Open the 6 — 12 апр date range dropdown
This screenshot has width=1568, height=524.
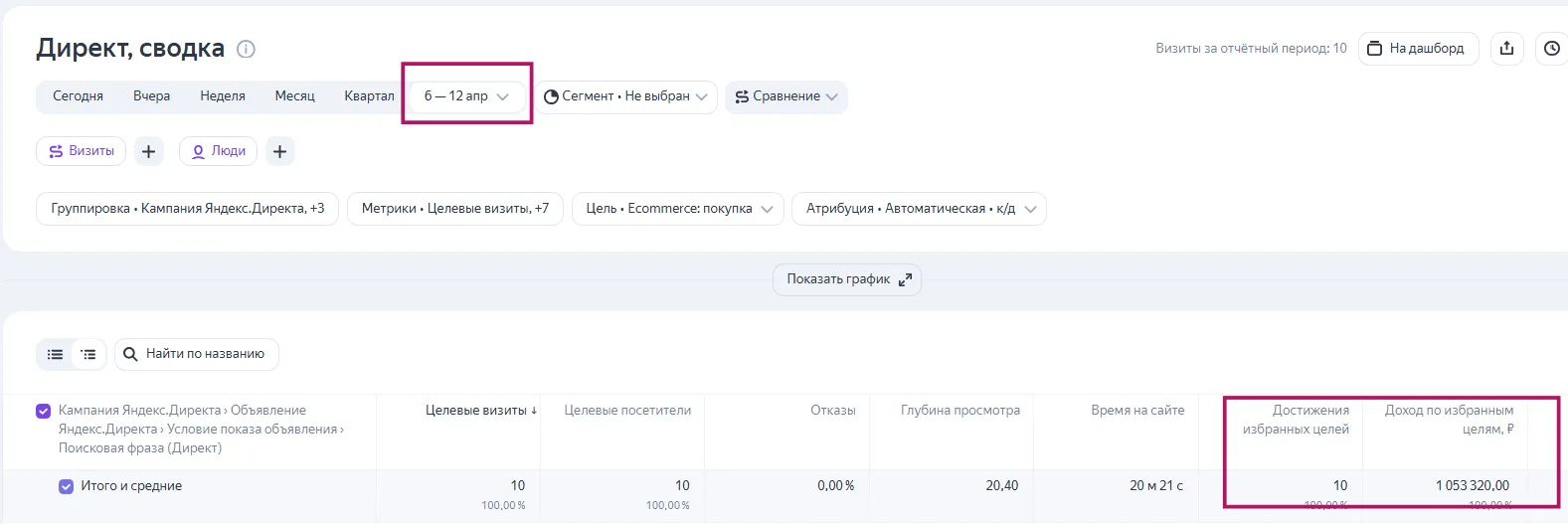(466, 96)
